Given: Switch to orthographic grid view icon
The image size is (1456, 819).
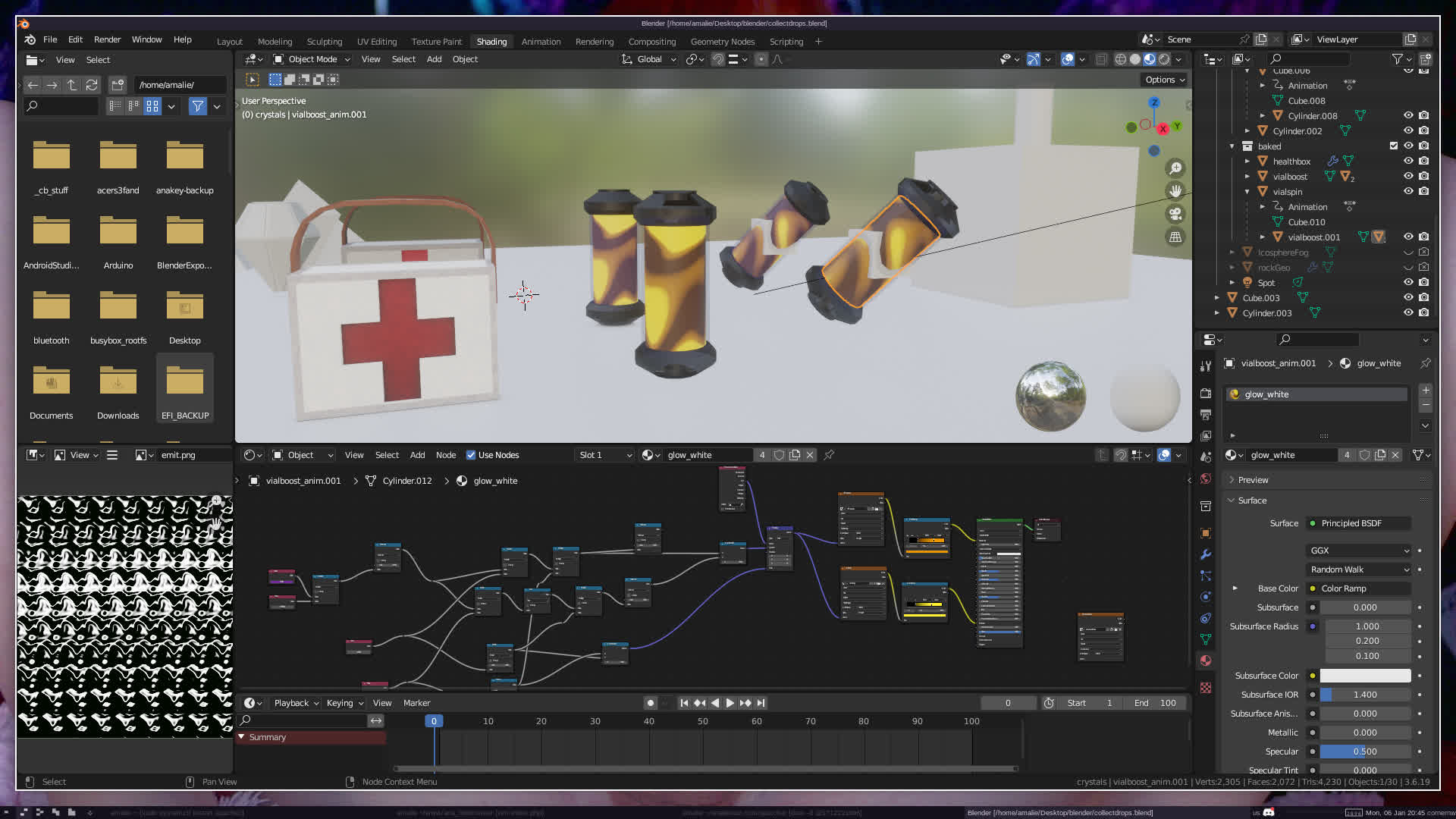Looking at the screenshot, I should pos(1175,237).
